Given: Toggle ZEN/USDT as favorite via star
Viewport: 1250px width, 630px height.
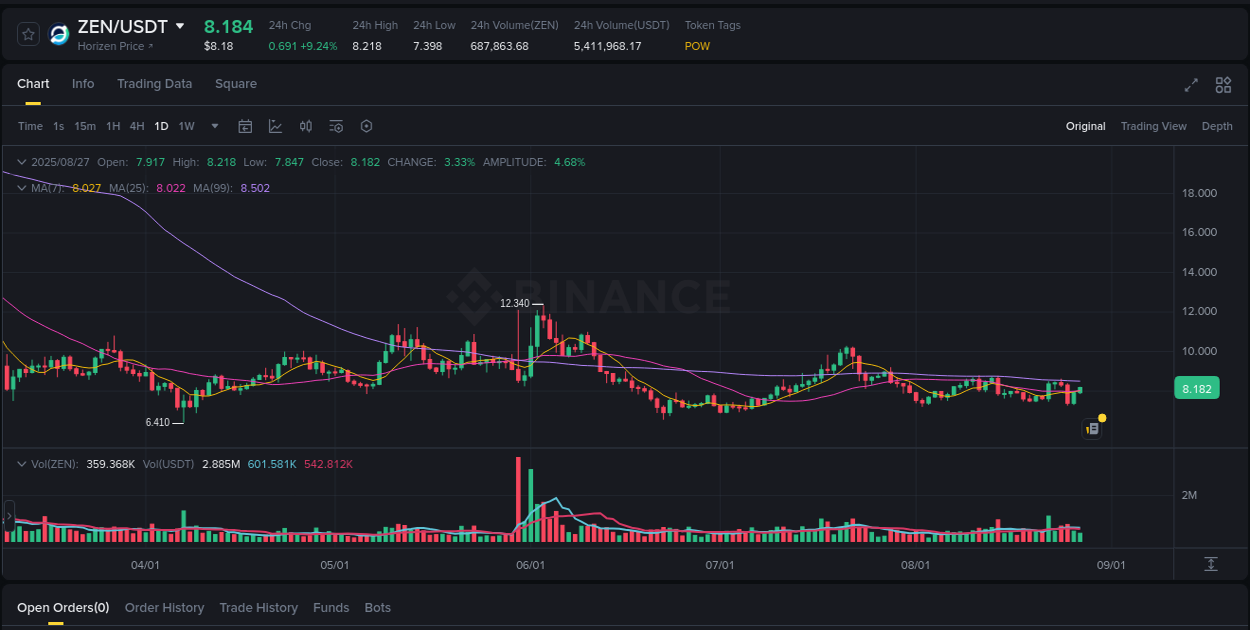Looking at the screenshot, I should pyautogui.click(x=28, y=33).
